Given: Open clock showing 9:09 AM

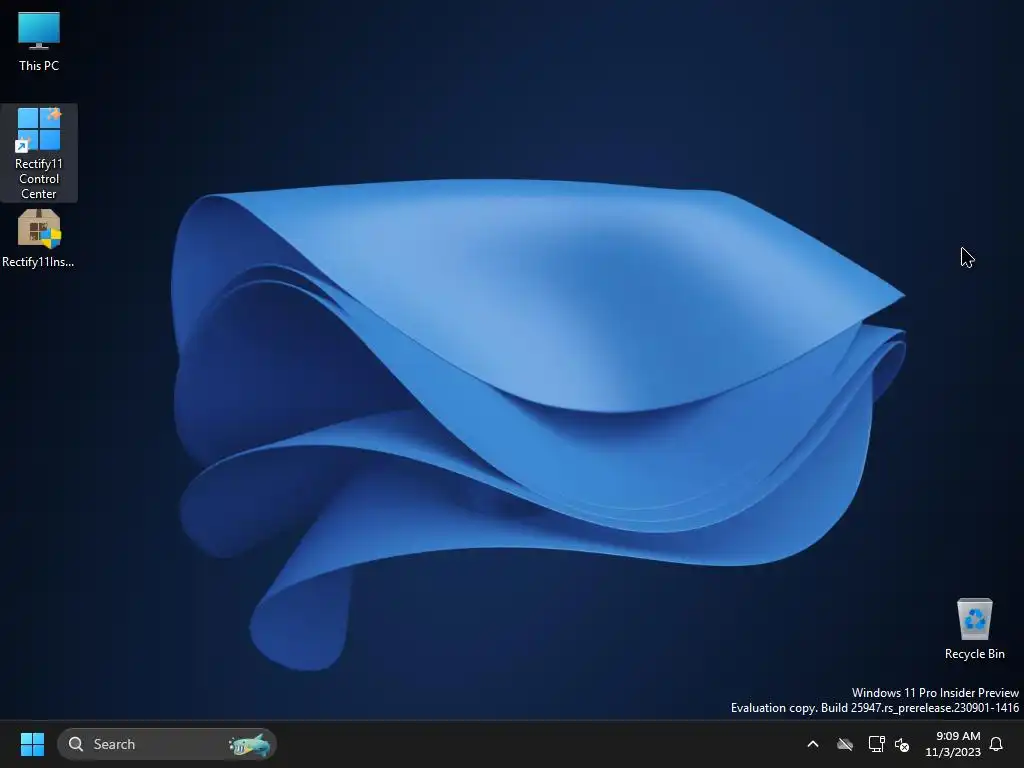Looking at the screenshot, I should pos(953,744).
